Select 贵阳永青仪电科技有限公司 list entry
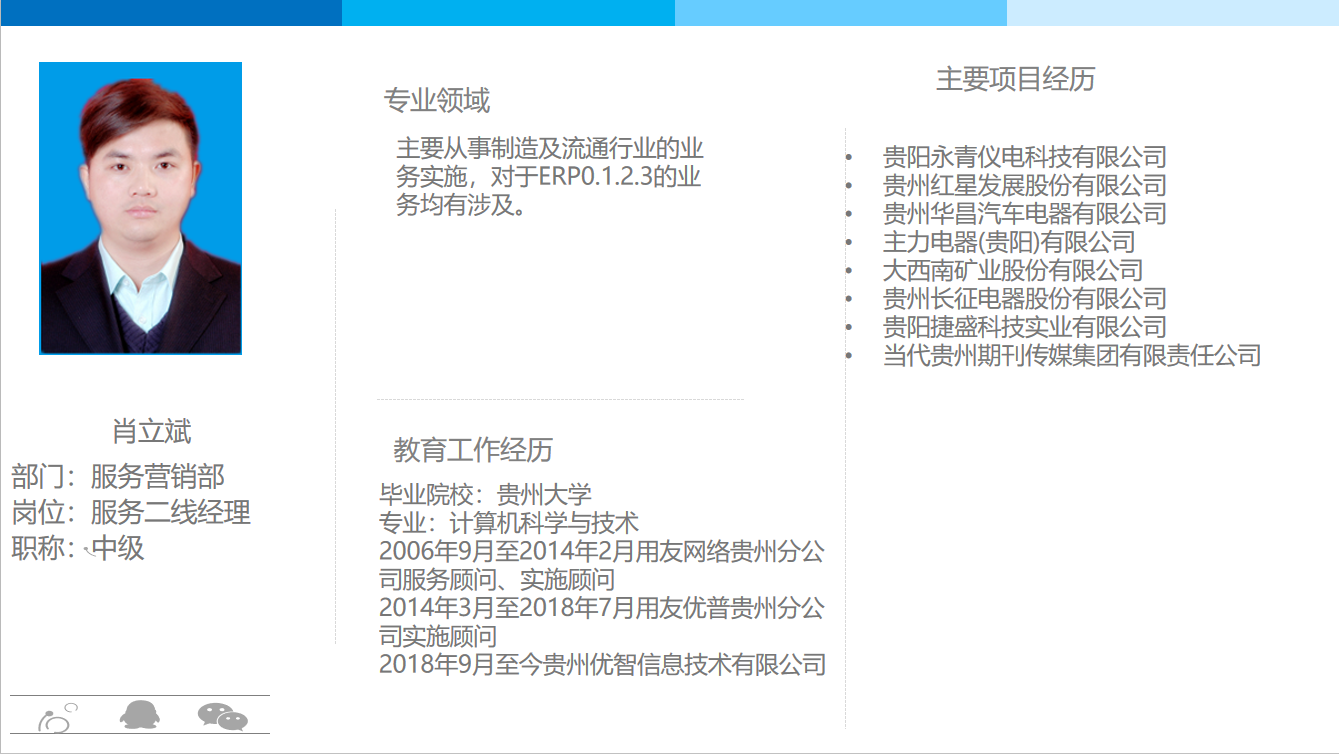The image size is (1339, 754). click(x=1024, y=157)
